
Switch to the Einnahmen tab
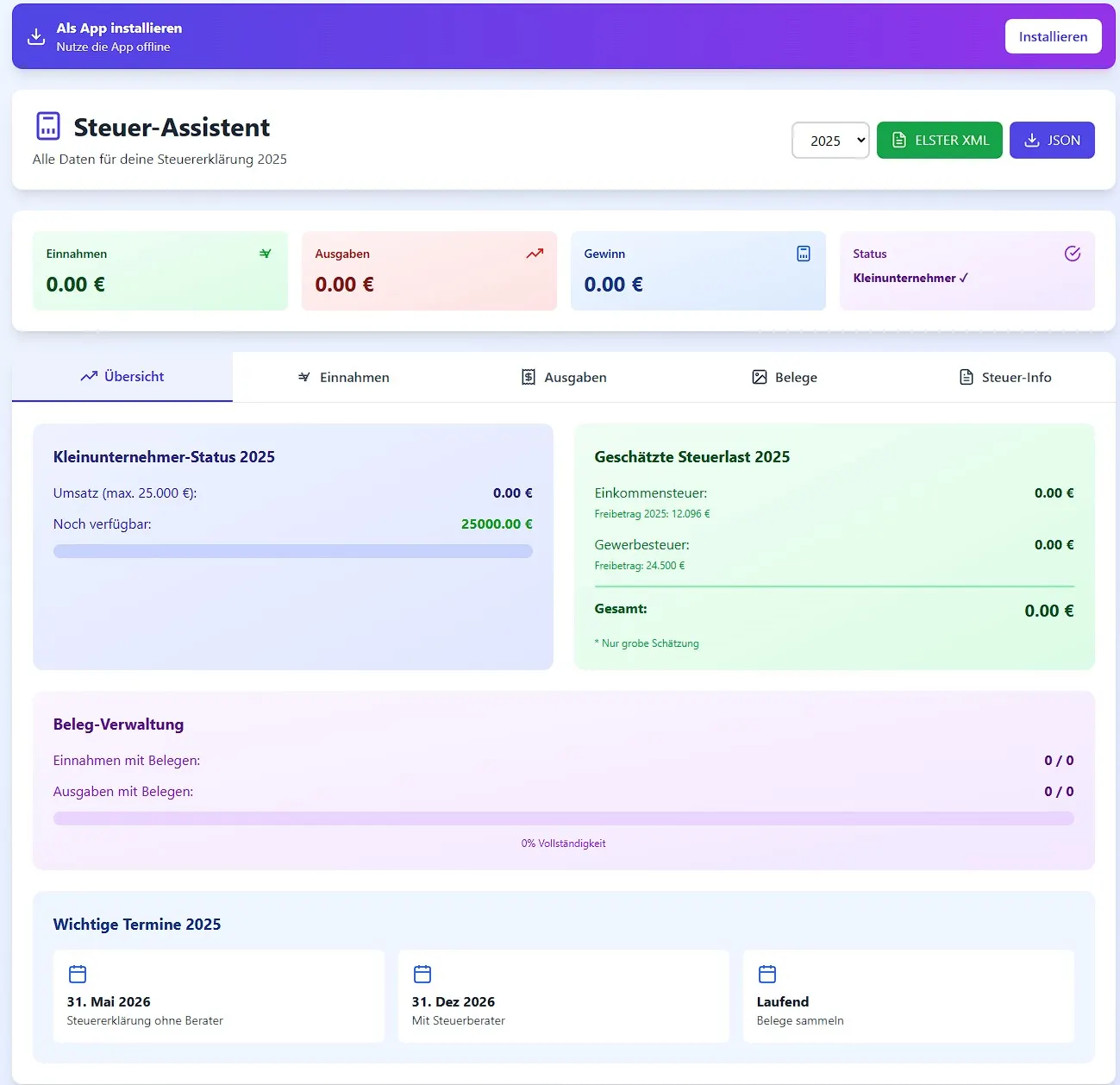tap(342, 377)
